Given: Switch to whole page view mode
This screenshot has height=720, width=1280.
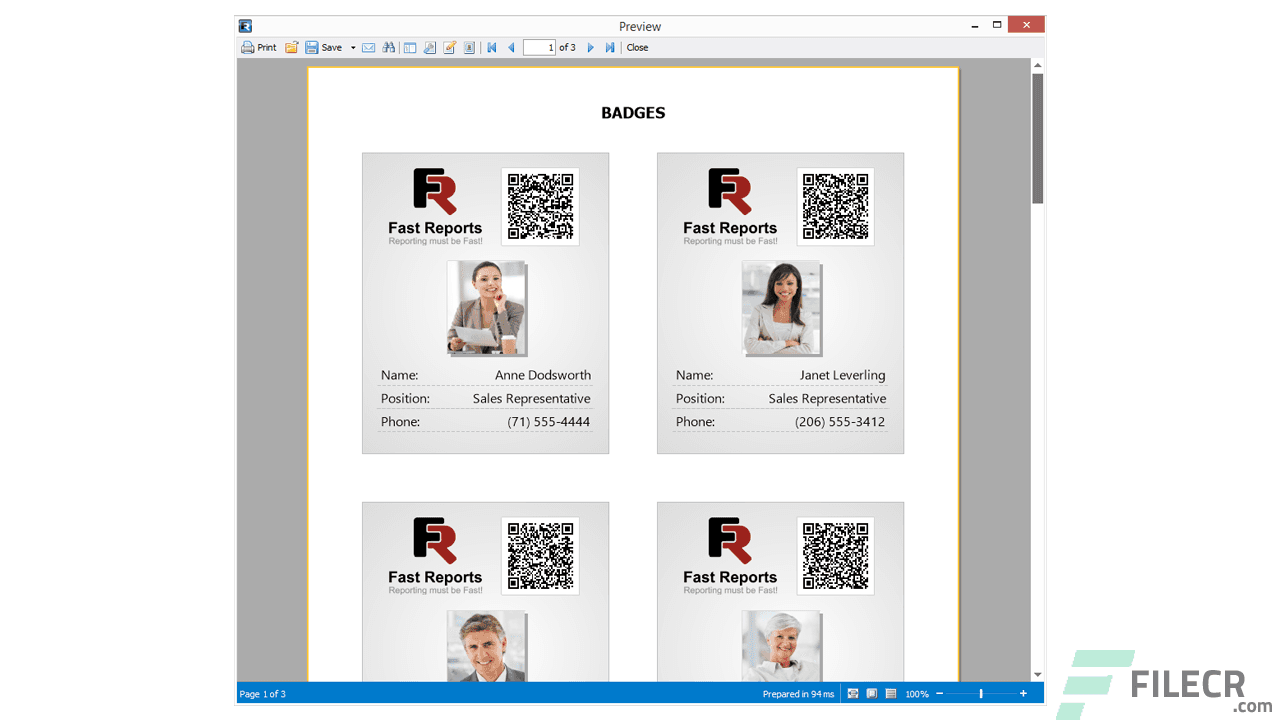Looking at the screenshot, I should pyautogui.click(x=871, y=693).
